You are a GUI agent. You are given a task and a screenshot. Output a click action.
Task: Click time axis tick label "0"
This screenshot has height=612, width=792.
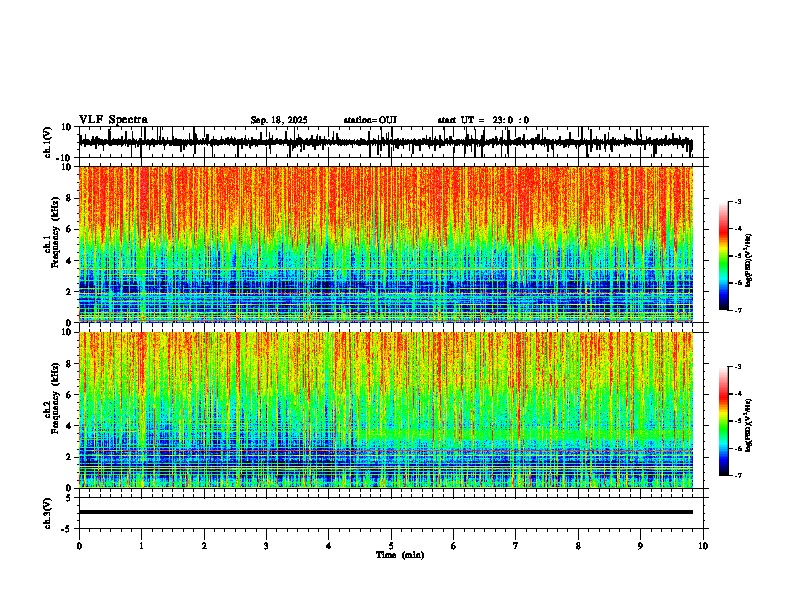pyautogui.click(x=79, y=546)
